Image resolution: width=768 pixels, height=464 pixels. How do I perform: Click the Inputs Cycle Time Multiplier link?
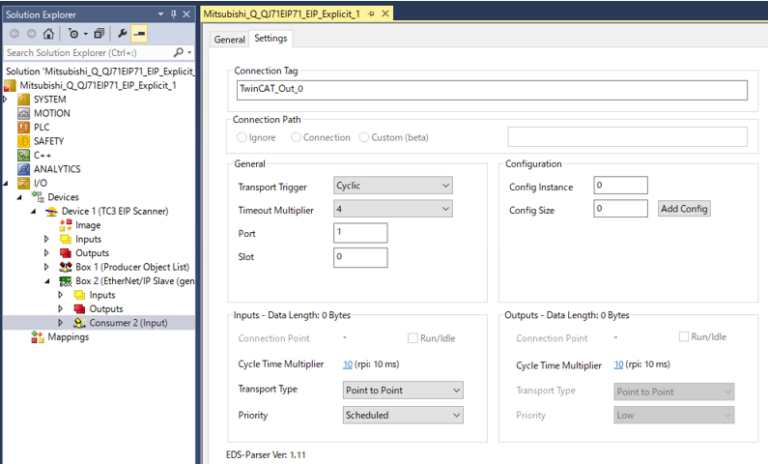coord(348,365)
